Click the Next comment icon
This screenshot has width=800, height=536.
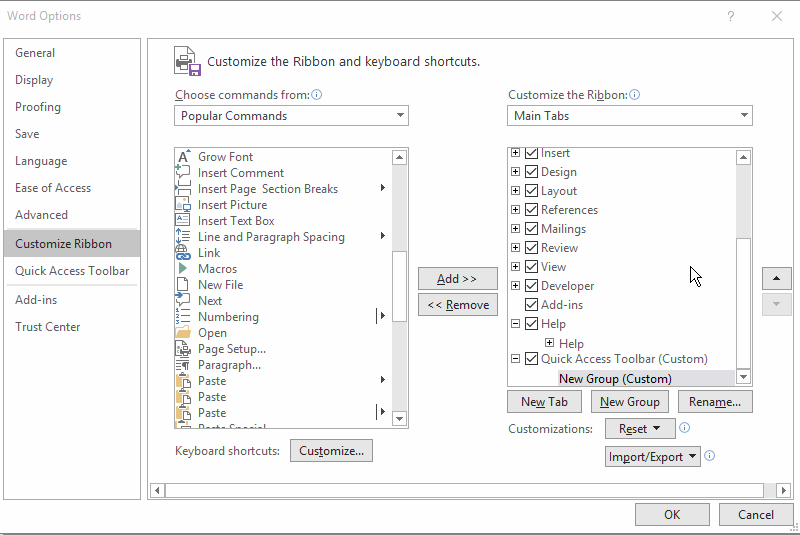pos(183,300)
